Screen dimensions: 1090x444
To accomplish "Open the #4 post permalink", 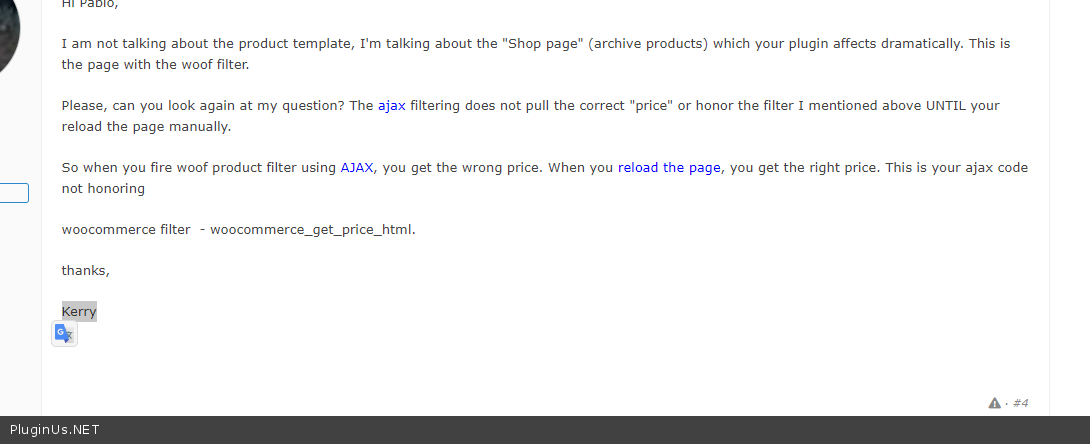I will tap(1020, 403).
